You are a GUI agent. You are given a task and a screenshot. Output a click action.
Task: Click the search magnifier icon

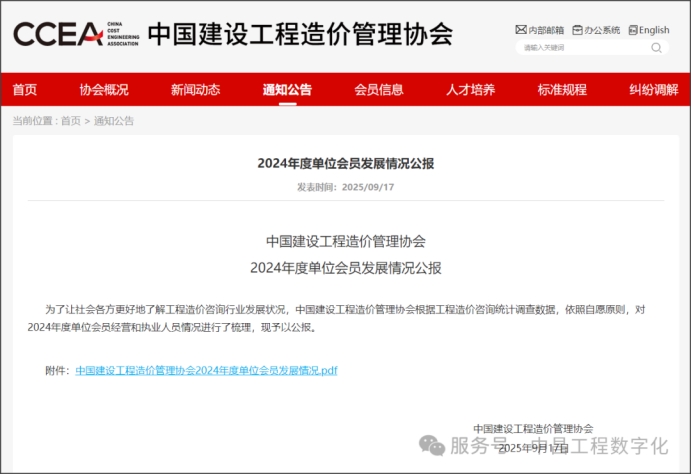pyautogui.click(x=657, y=47)
